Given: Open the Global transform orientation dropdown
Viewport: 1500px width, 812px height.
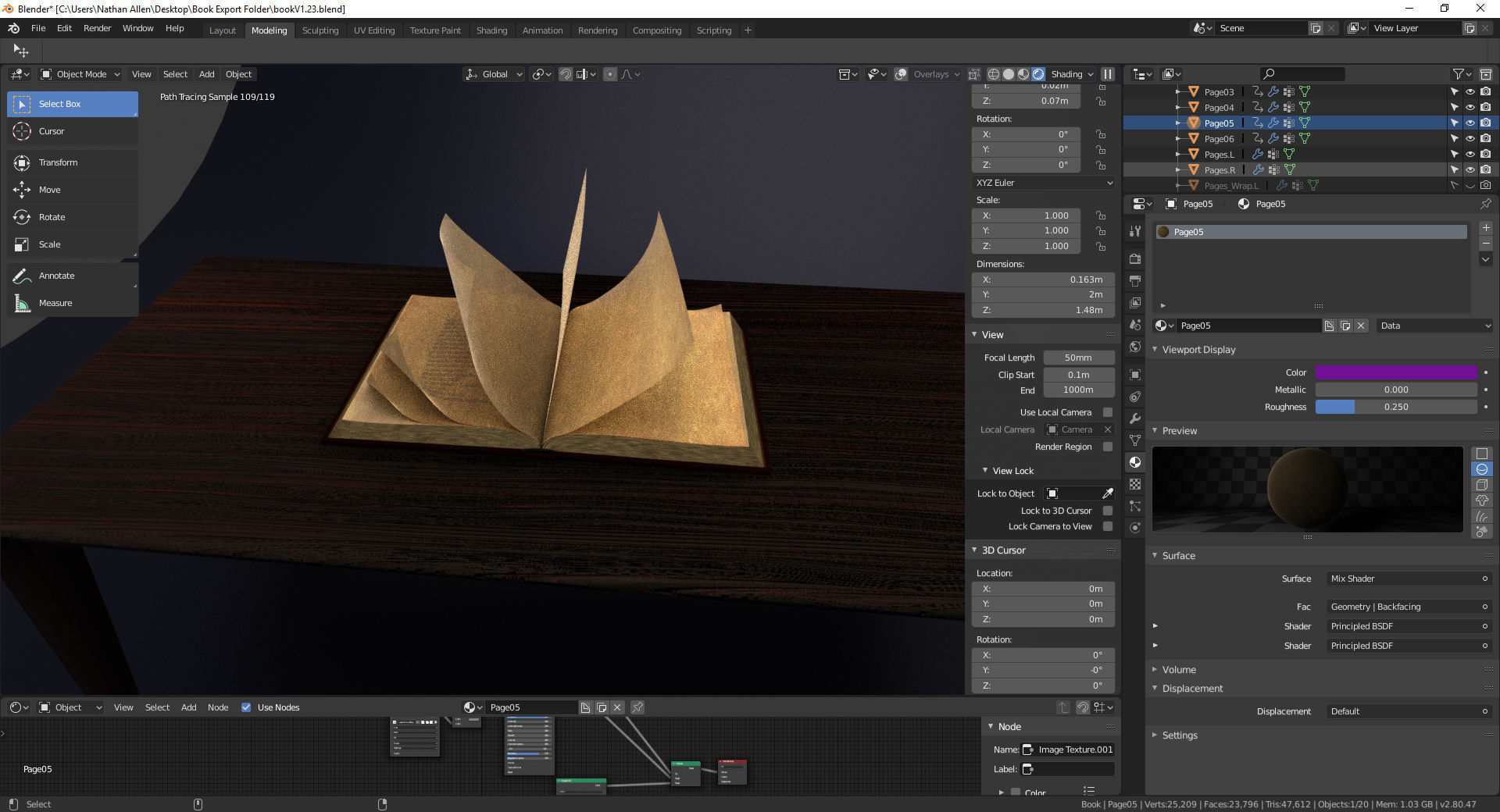Looking at the screenshot, I should point(494,74).
